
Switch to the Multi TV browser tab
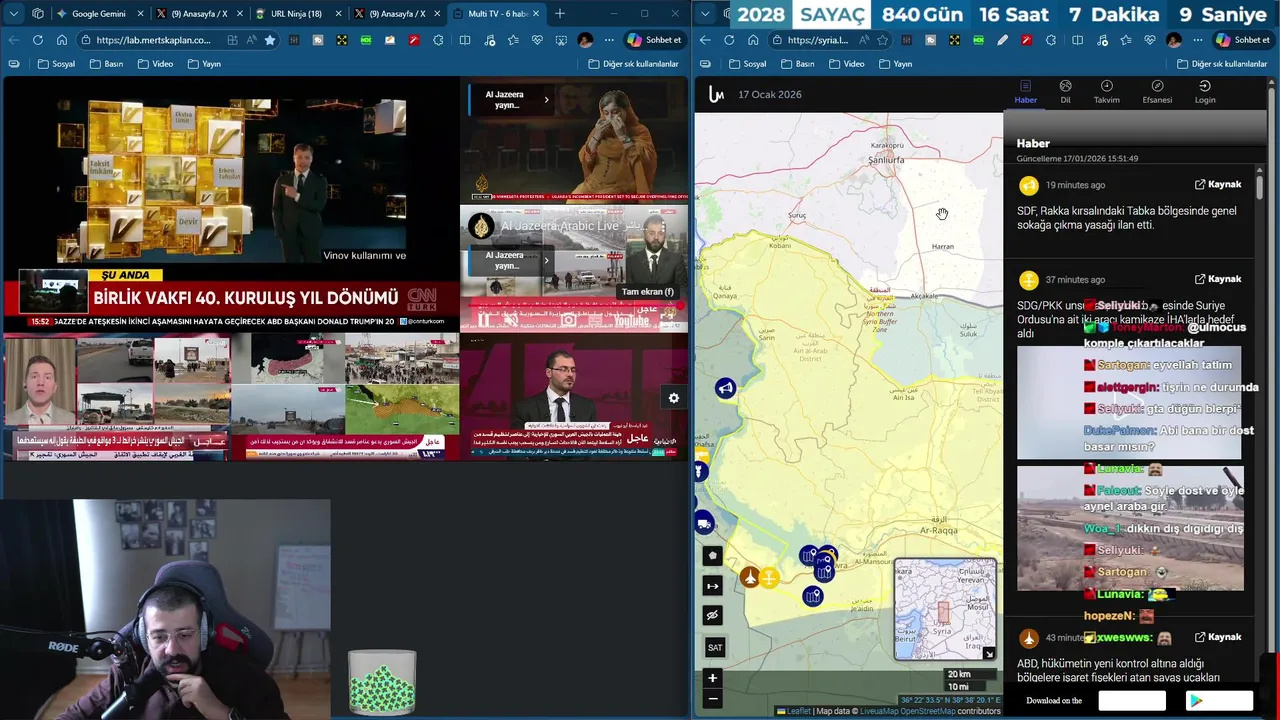tap(495, 14)
